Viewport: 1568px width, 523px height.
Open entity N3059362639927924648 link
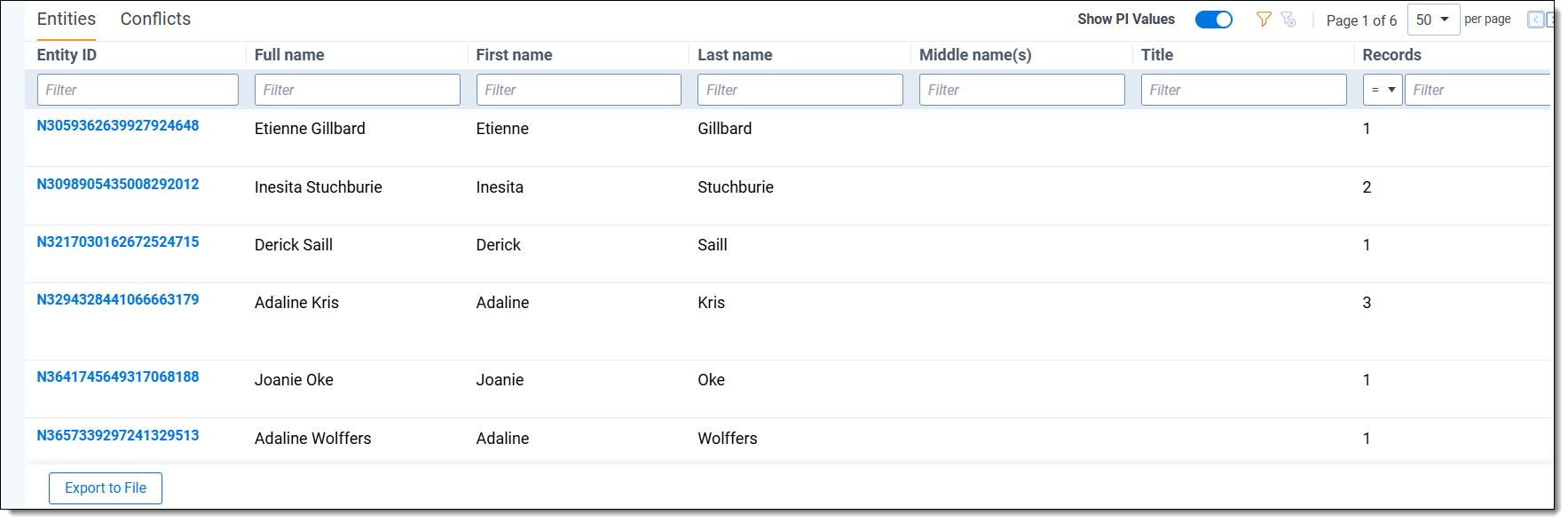[x=118, y=125]
